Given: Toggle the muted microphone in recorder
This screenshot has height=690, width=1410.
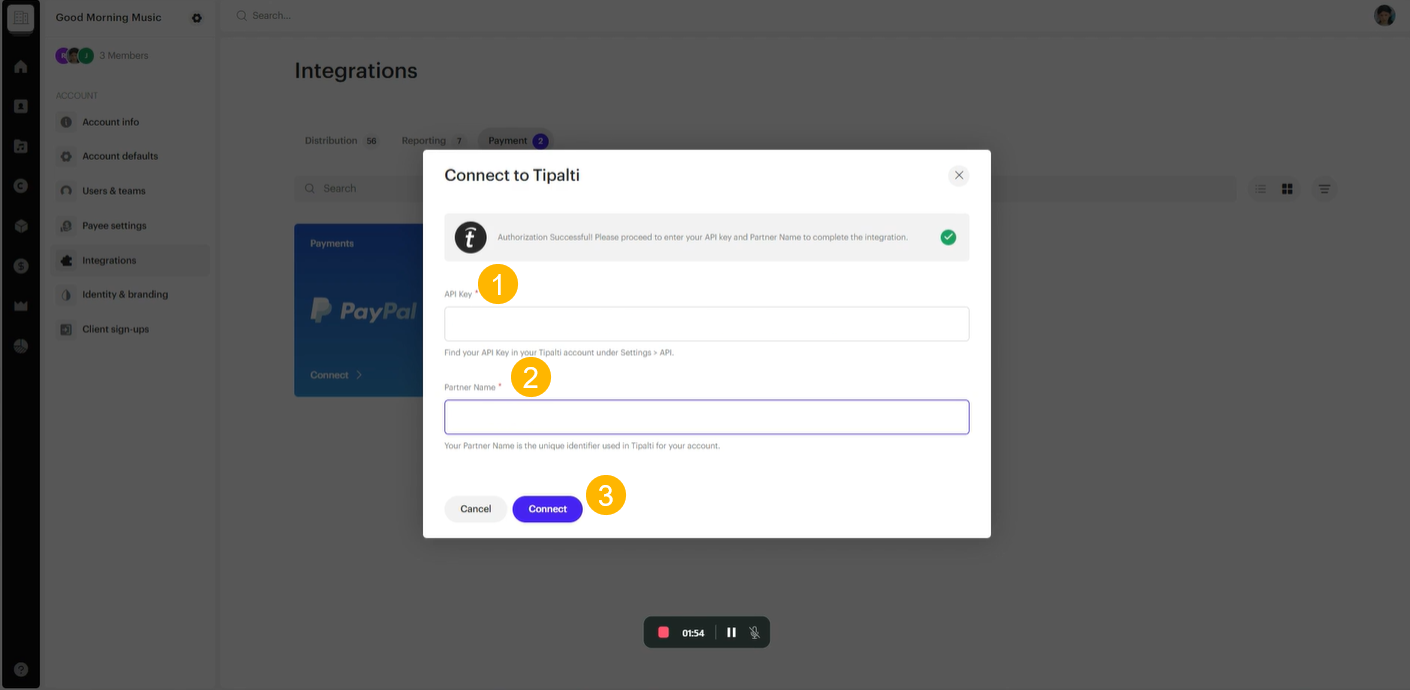Looking at the screenshot, I should click(x=755, y=632).
